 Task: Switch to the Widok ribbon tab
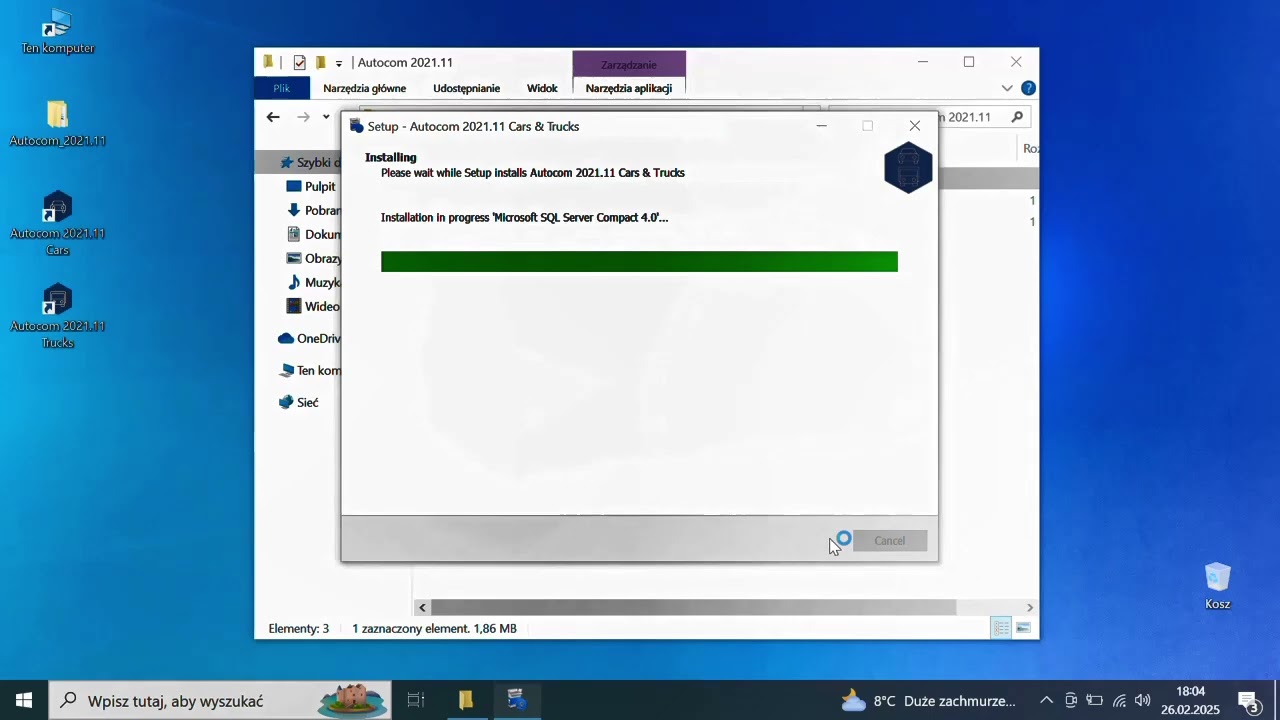tap(542, 88)
